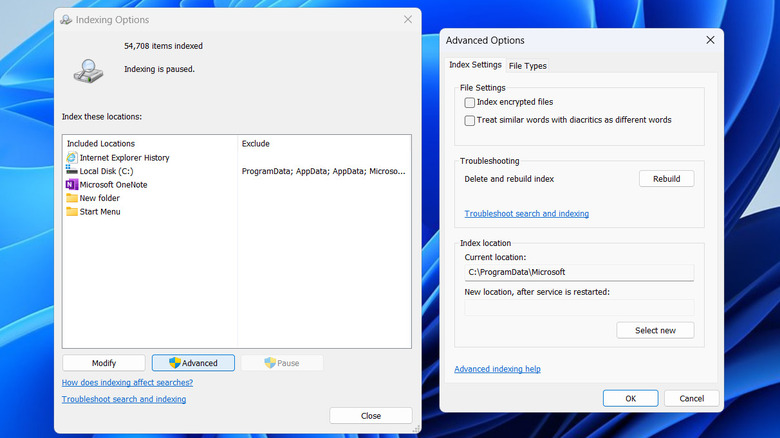Click the large indexing magnifier drive icon
780x438 pixels.
87,72
